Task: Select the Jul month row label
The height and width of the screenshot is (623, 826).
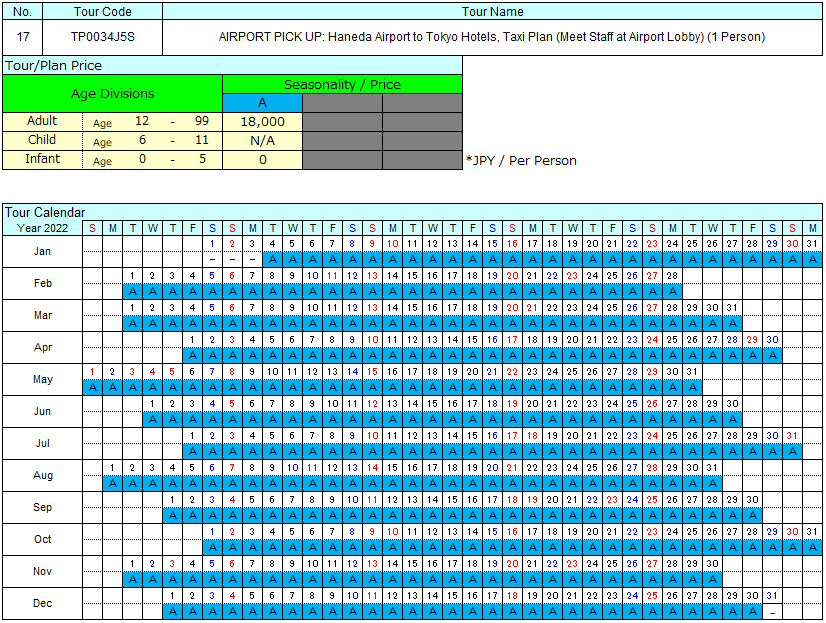Action: (42, 443)
